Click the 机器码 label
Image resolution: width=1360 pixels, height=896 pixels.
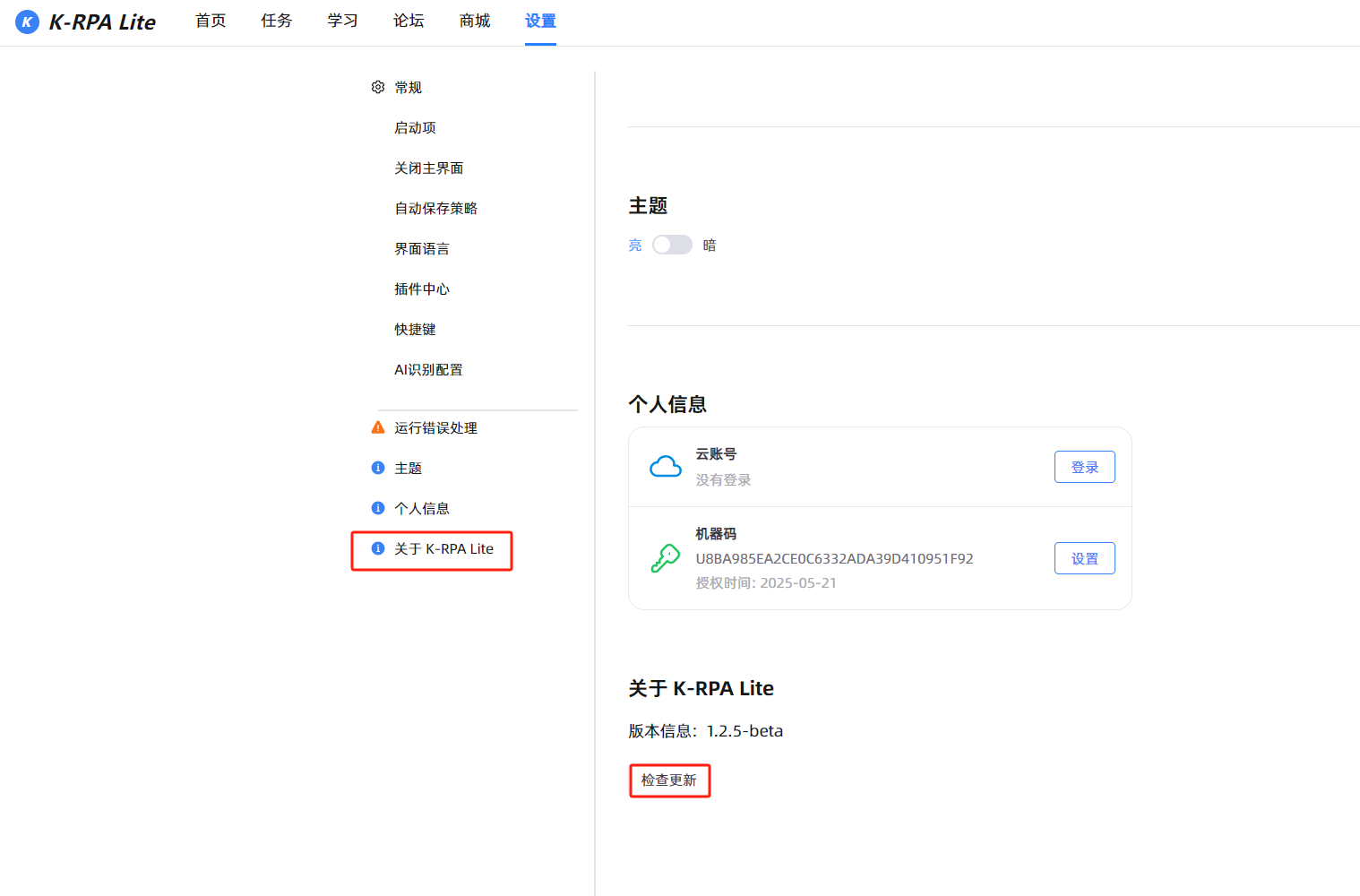pyautogui.click(x=716, y=533)
